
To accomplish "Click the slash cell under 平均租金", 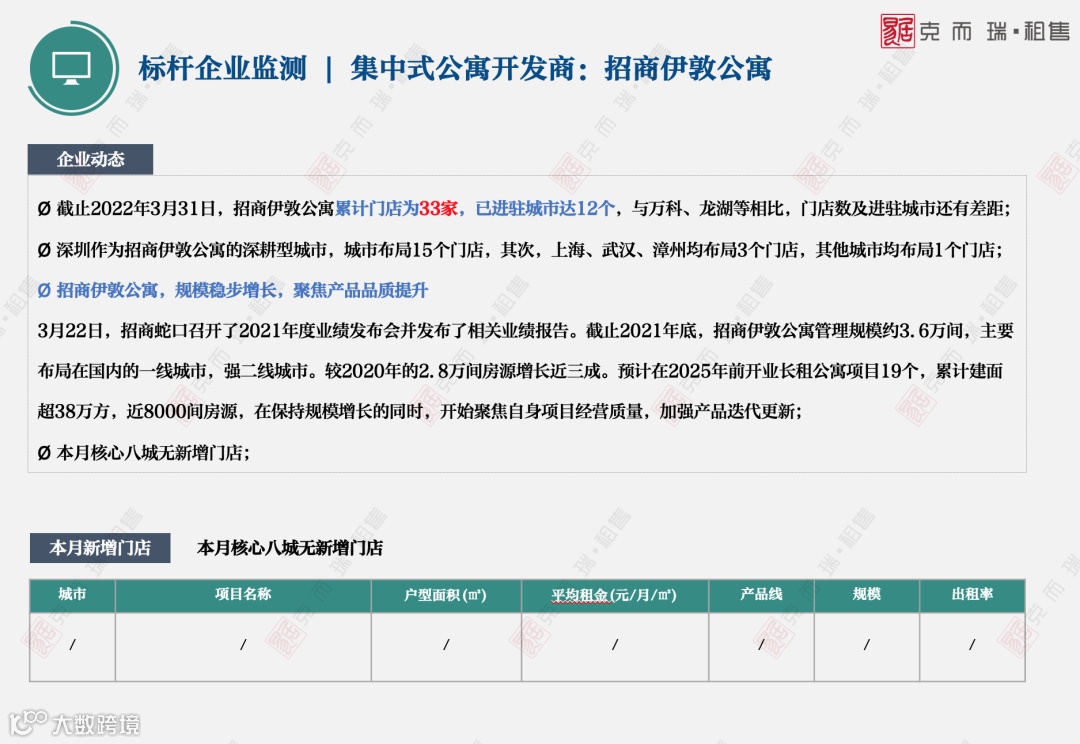I will tap(614, 647).
